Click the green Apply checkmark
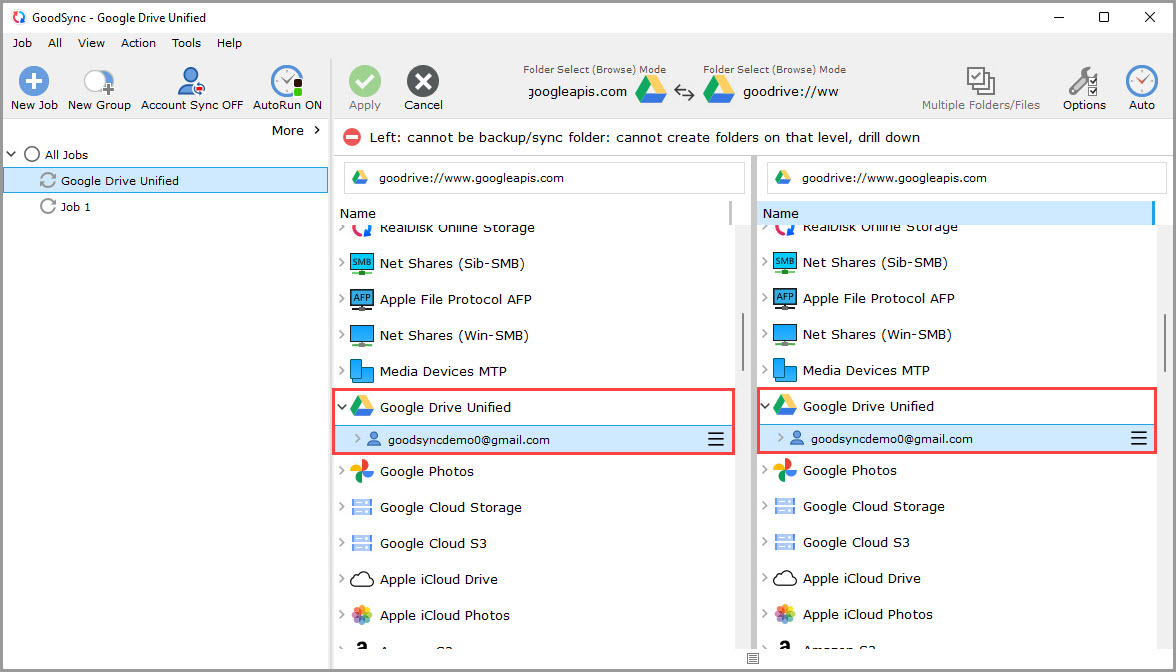1176x672 pixels. pos(364,81)
